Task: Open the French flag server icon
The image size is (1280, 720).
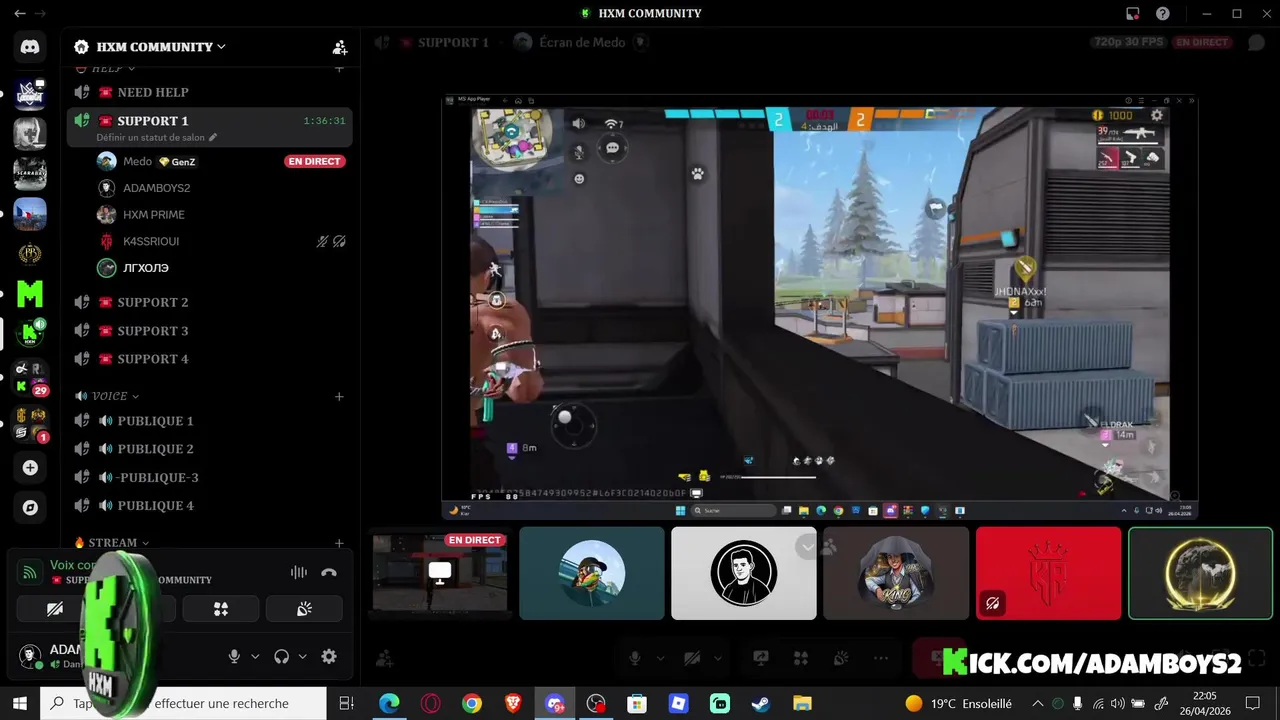Action: pyautogui.click(x=30, y=213)
